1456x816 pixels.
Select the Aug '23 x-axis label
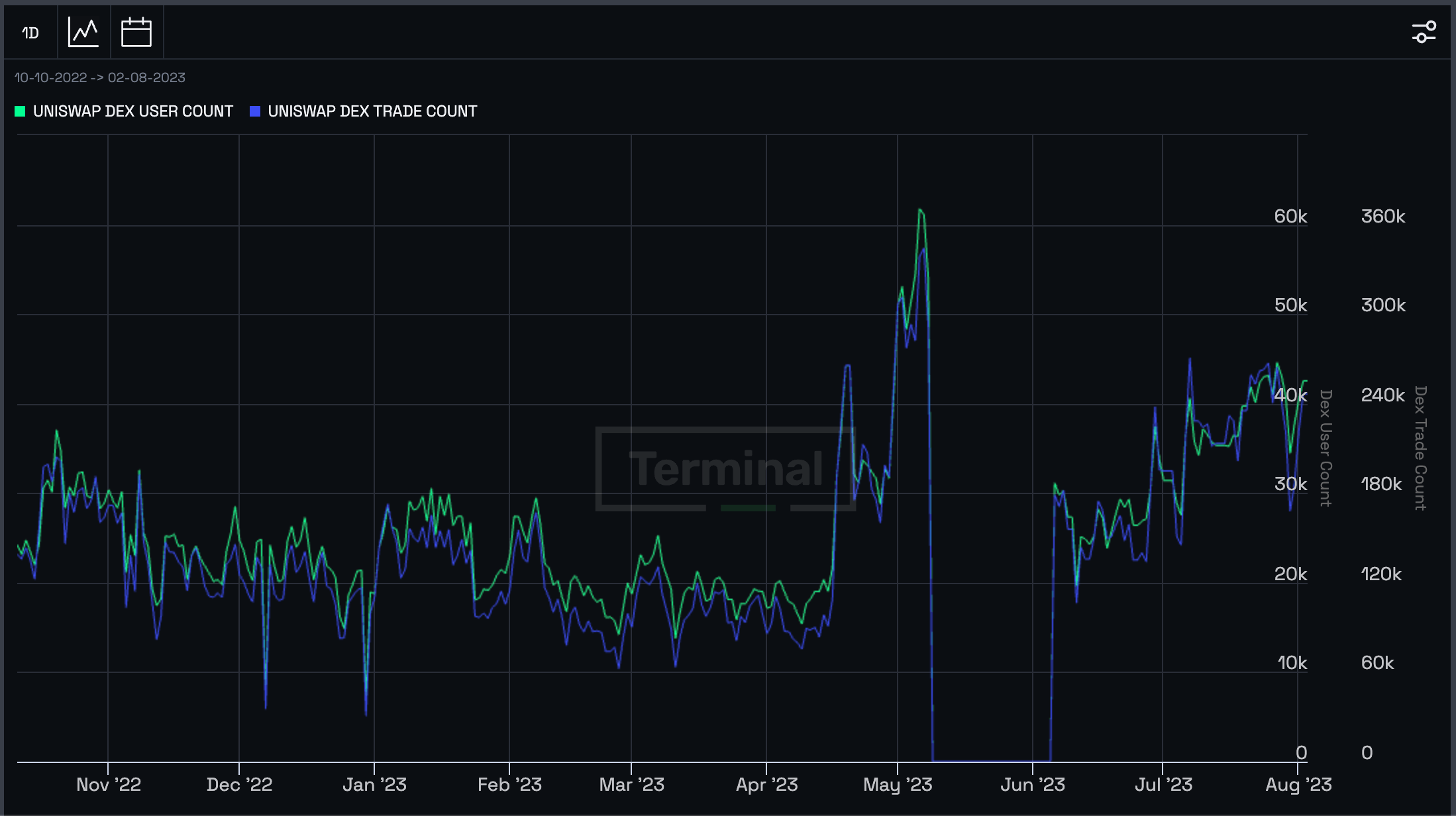coord(1299,785)
